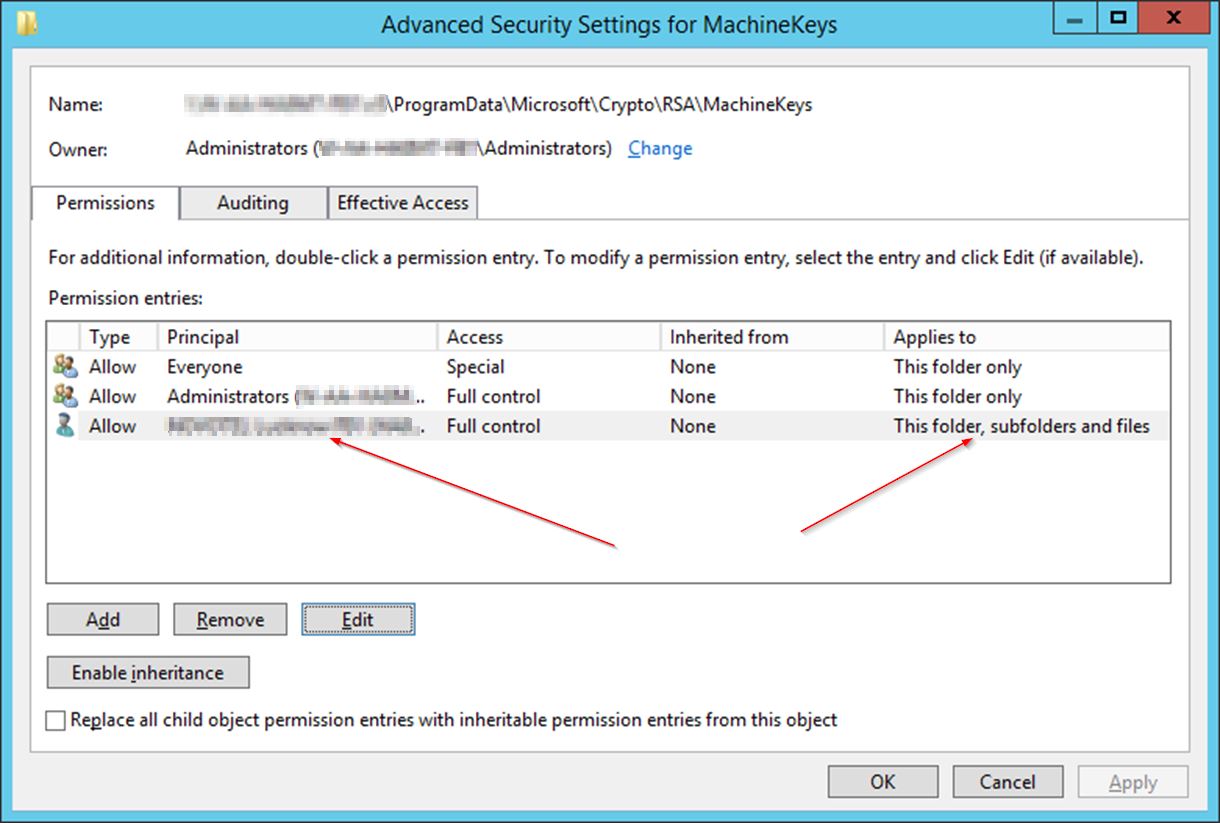1220x823 pixels.
Task: Click the group icon beside the Everyone entry
Action: click(x=64, y=366)
